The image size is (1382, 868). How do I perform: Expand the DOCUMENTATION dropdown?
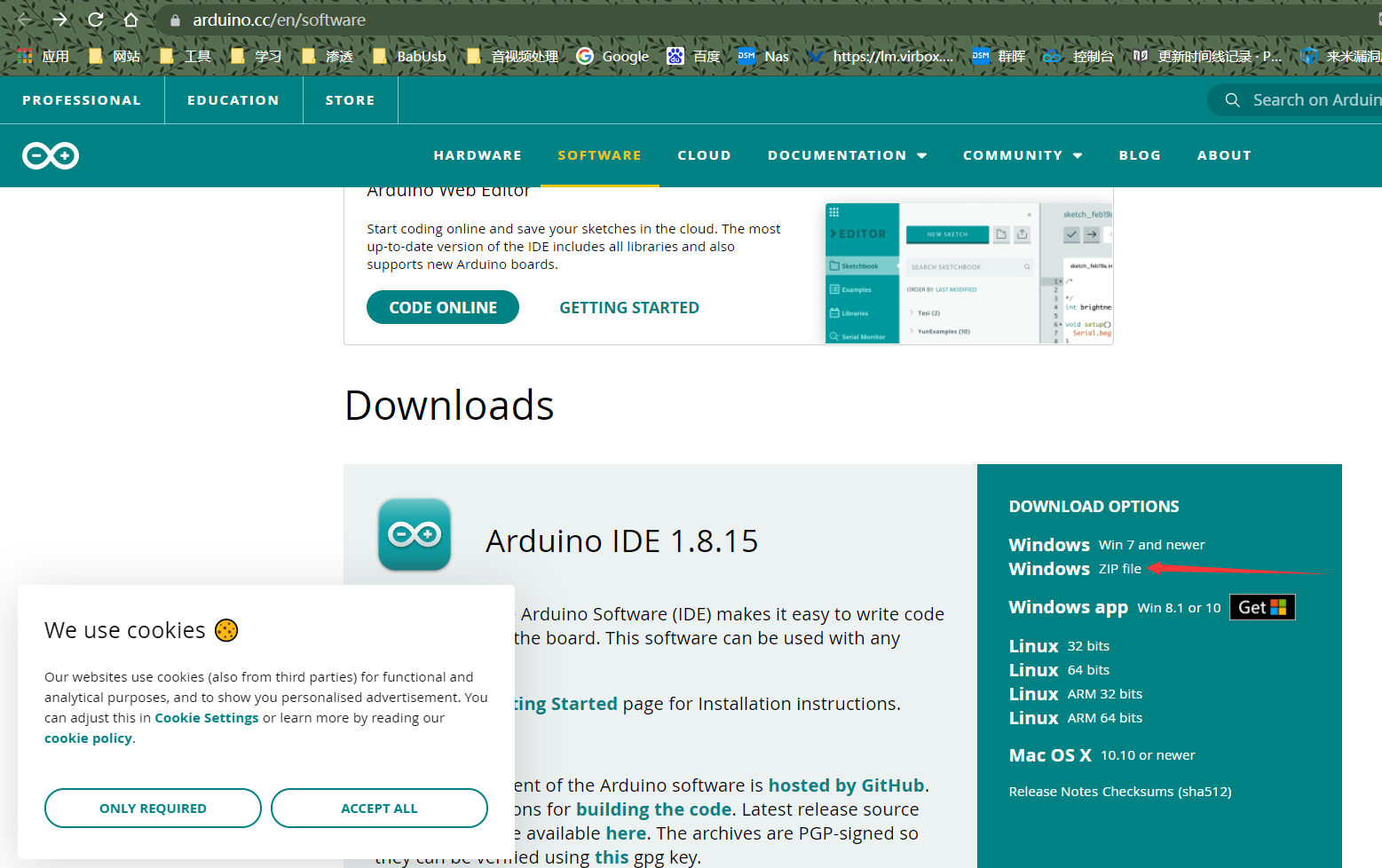coord(848,155)
